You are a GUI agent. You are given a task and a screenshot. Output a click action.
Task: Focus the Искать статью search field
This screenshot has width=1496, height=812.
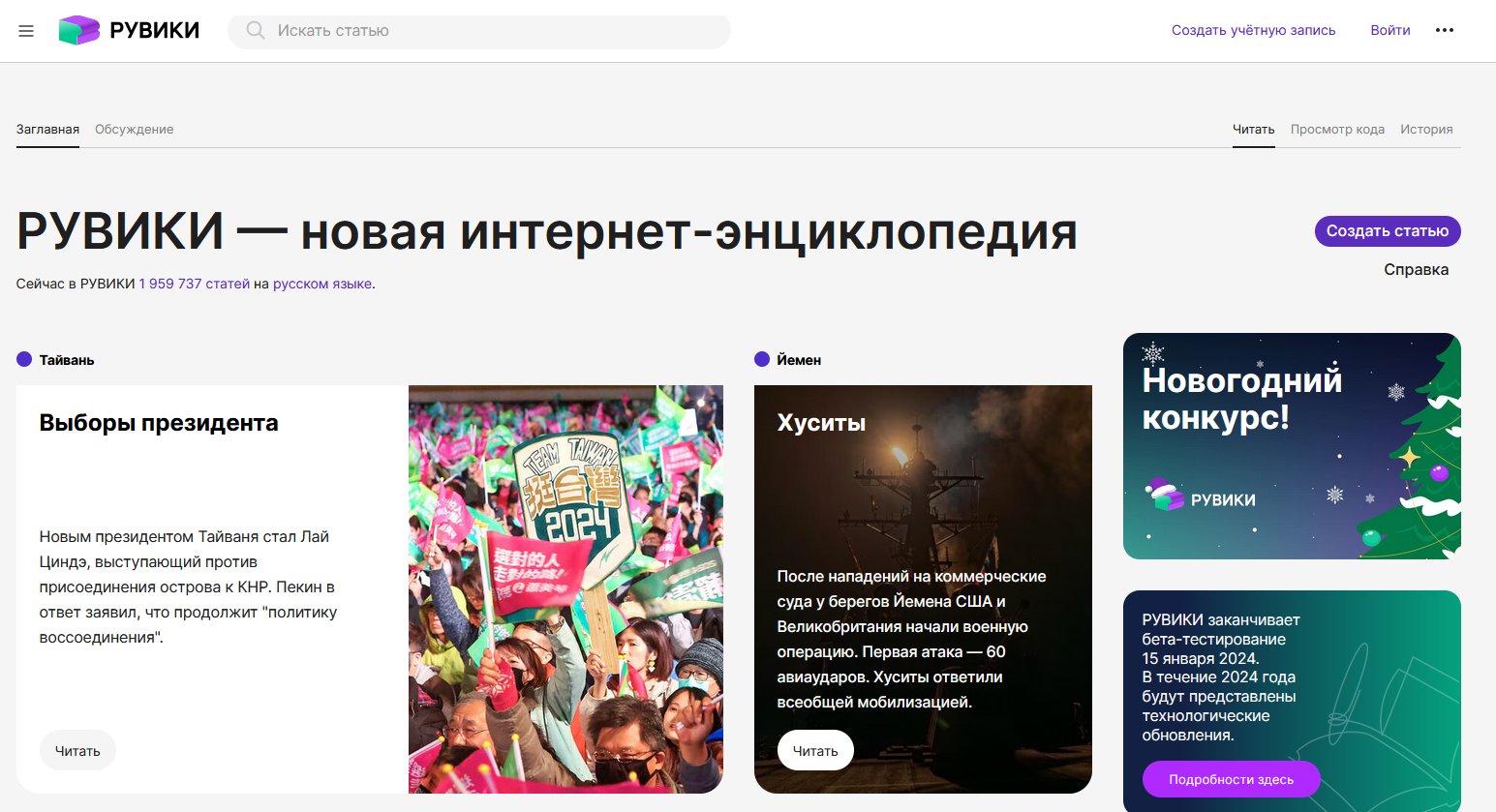tap(479, 31)
